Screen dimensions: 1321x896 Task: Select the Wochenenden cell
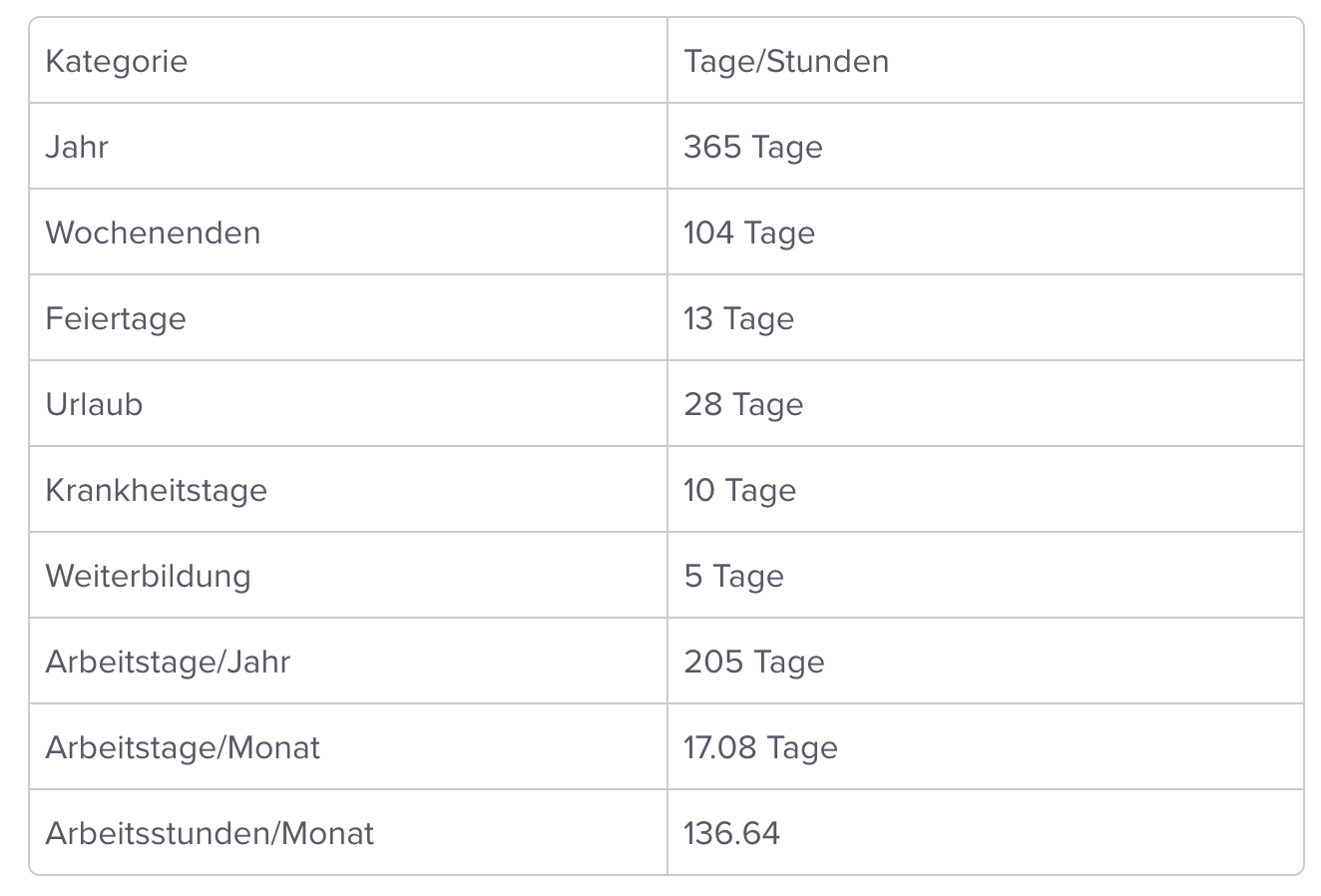click(153, 232)
